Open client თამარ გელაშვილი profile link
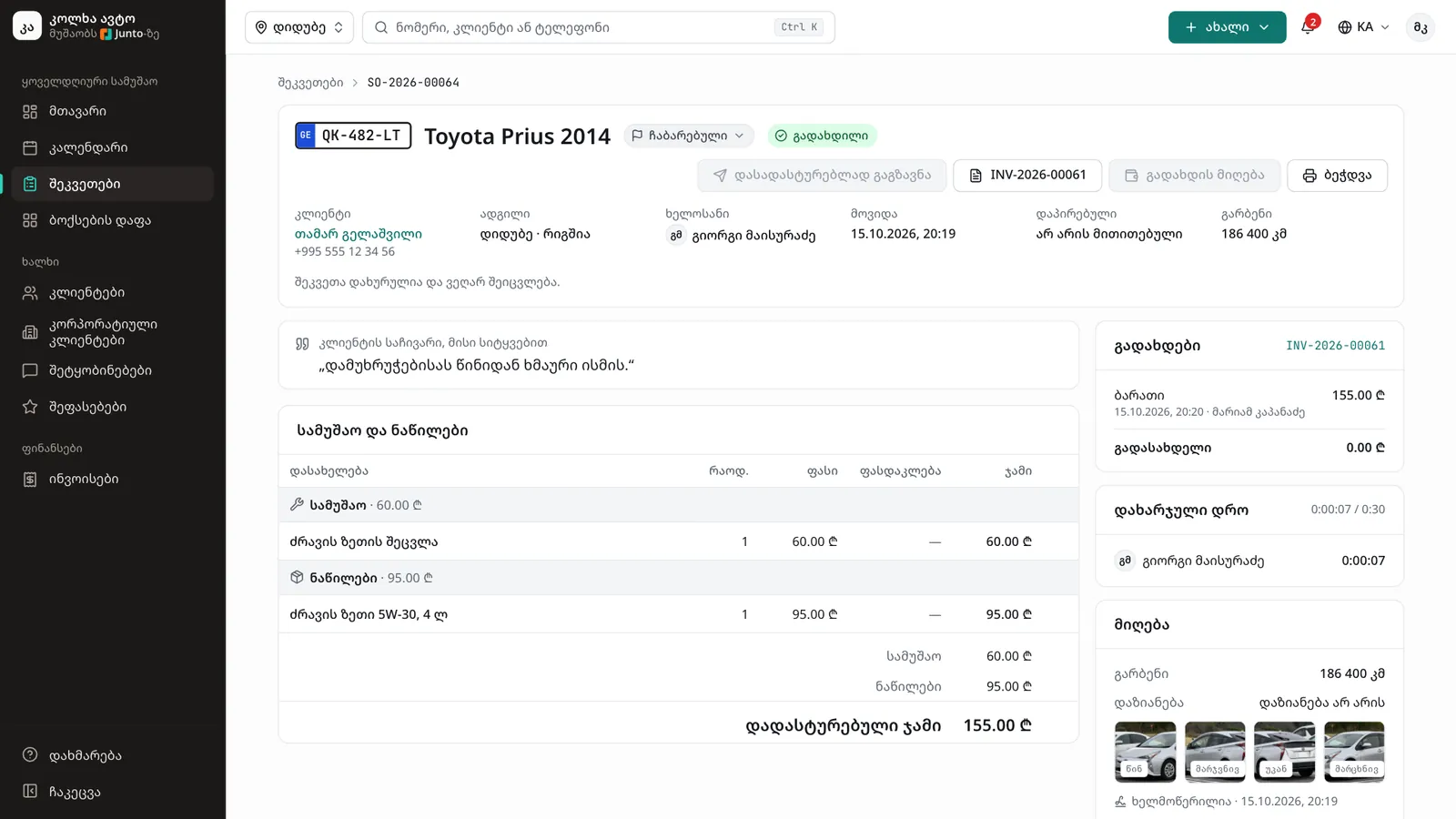 tap(359, 234)
